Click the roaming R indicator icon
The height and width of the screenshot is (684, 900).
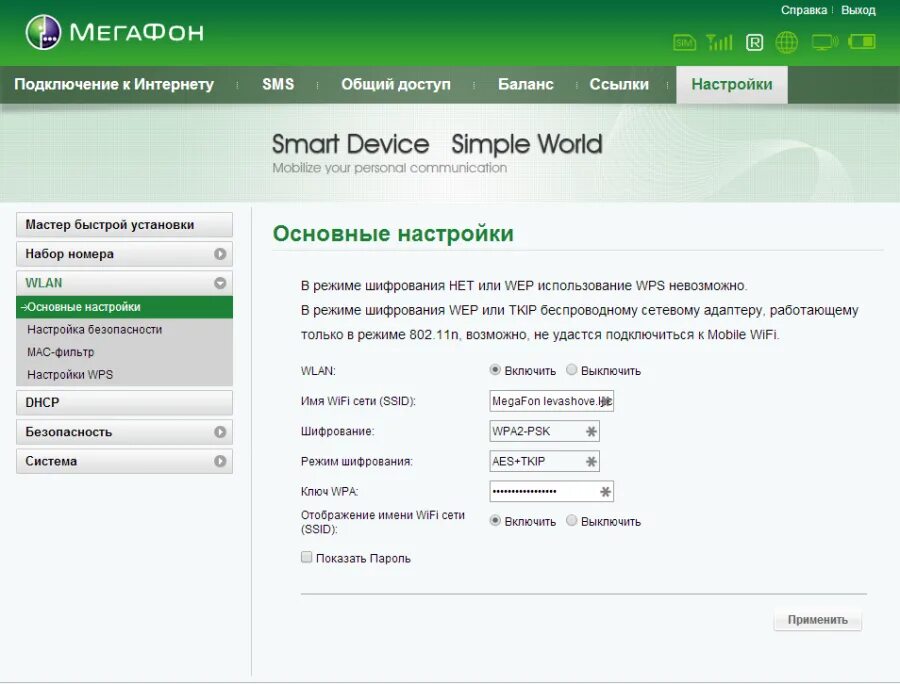tap(754, 42)
